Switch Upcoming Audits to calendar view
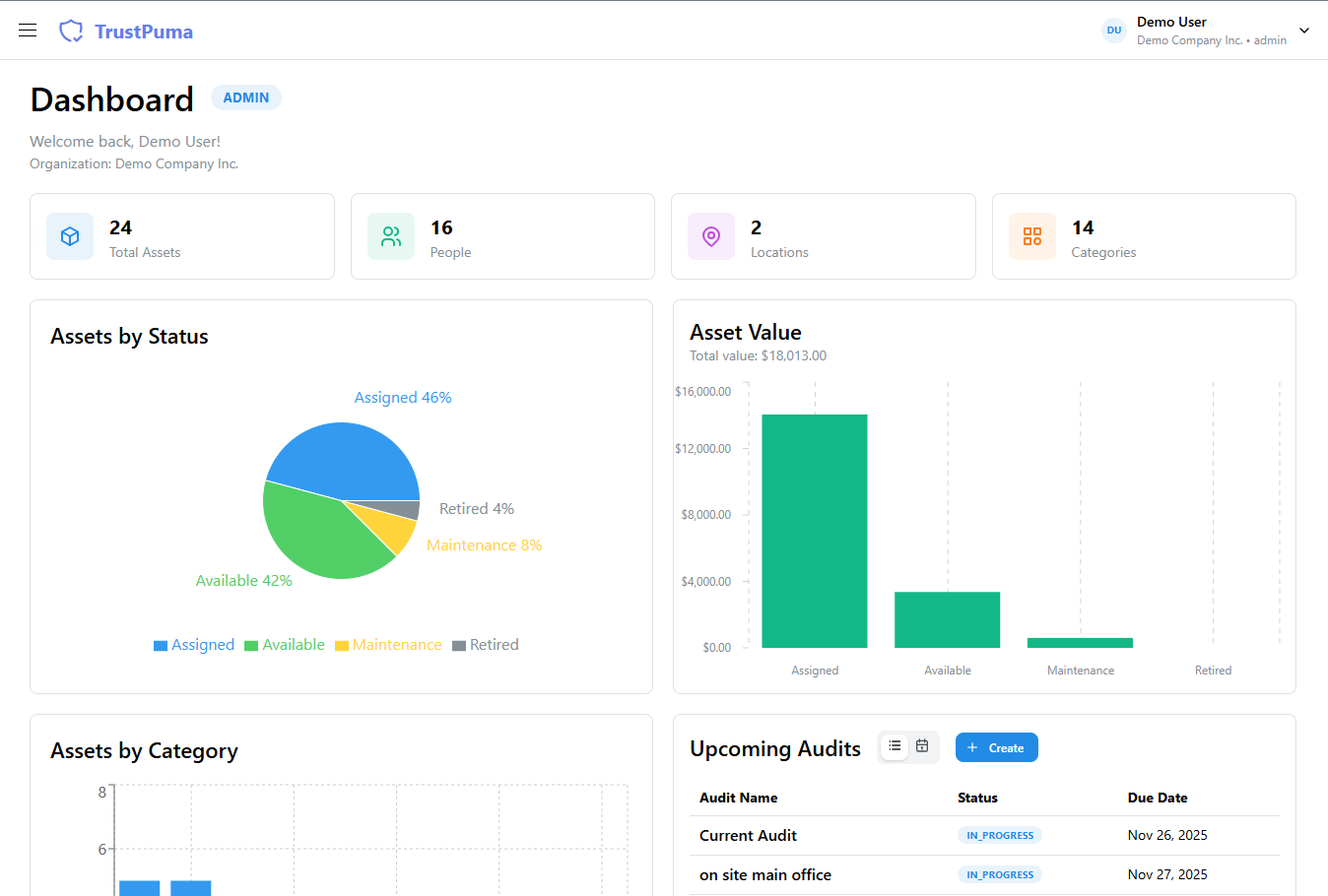The height and width of the screenshot is (896, 1328). point(922,746)
